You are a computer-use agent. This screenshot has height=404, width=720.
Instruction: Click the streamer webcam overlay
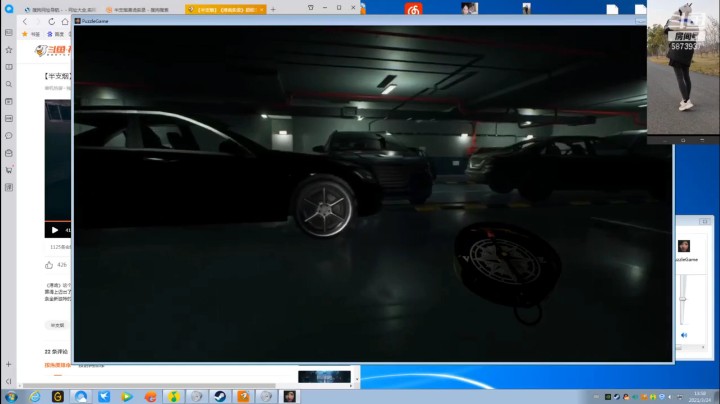(x=683, y=67)
